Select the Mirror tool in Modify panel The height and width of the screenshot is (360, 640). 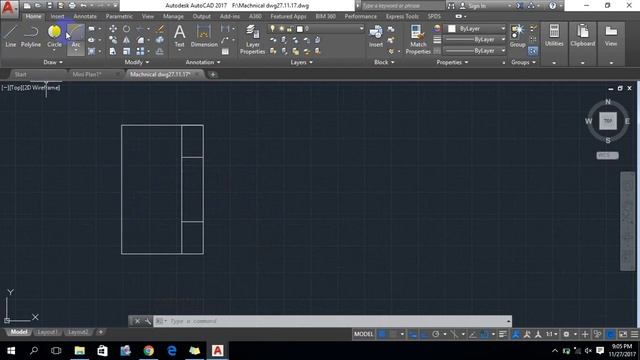click(x=127, y=40)
